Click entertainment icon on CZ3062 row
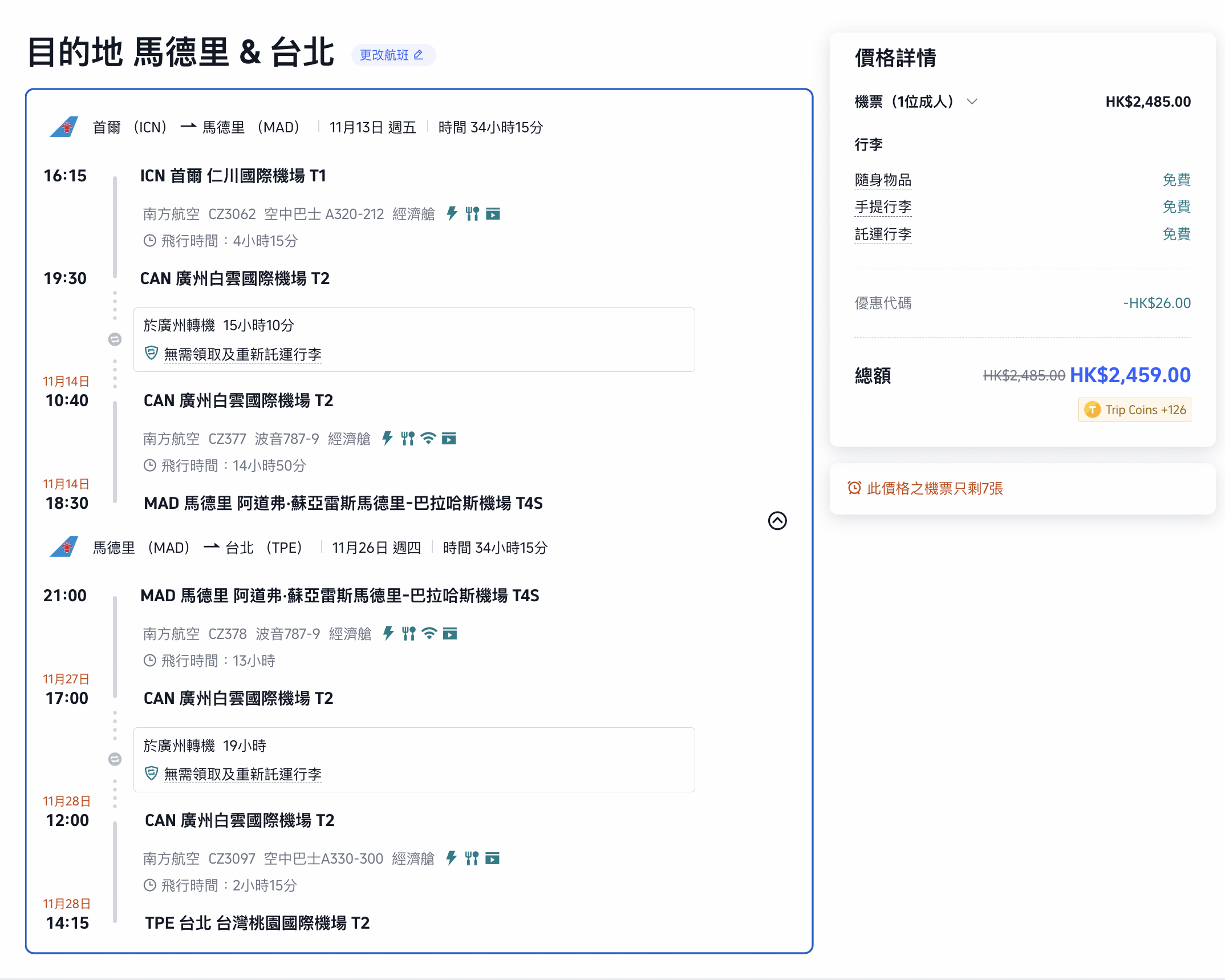This screenshot has height=980, width=1225. 493,214
